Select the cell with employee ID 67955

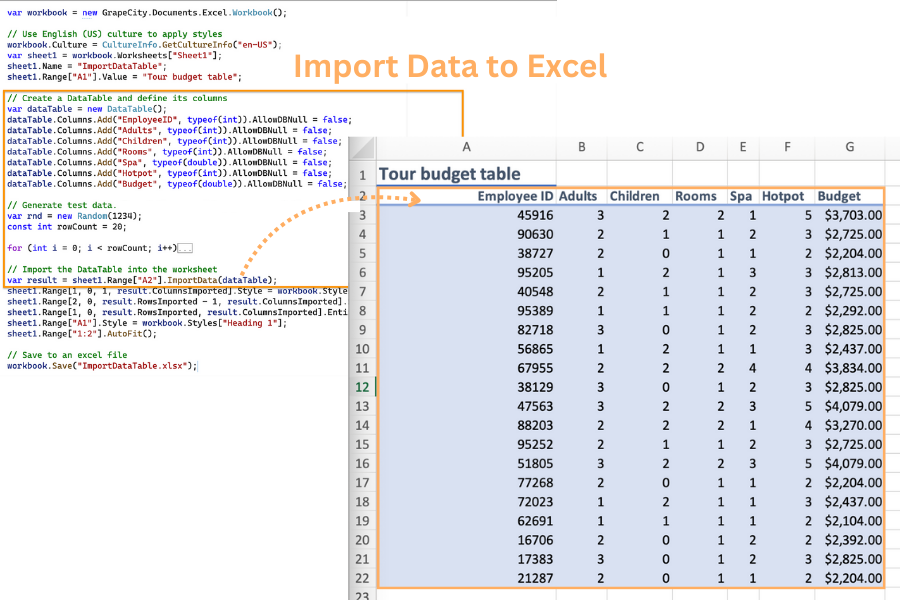(466, 368)
